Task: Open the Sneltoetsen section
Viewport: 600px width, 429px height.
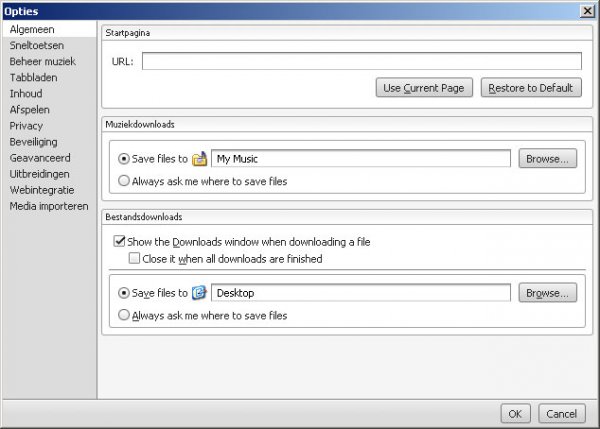Action: click(35, 45)
